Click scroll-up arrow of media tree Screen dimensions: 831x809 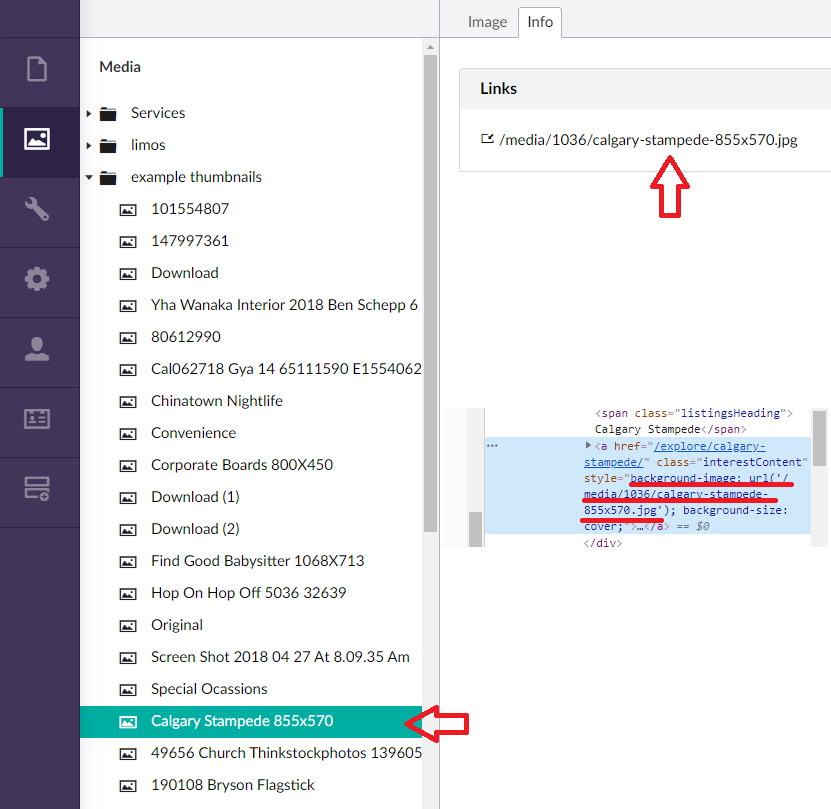[x=430, y=47]
